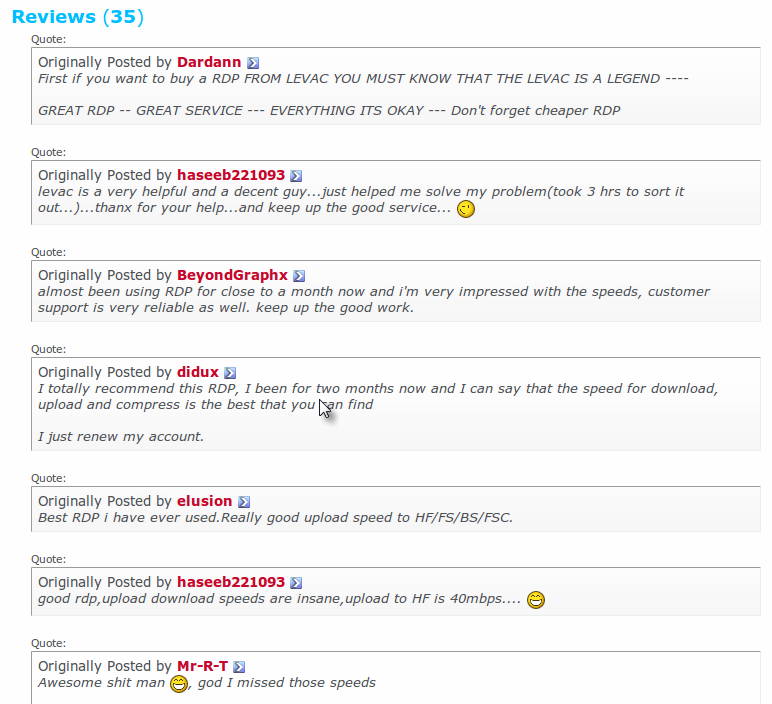
Task: Click view-post icon beside the 40mbps haseeb221093 quote
Action: (296, 583)
